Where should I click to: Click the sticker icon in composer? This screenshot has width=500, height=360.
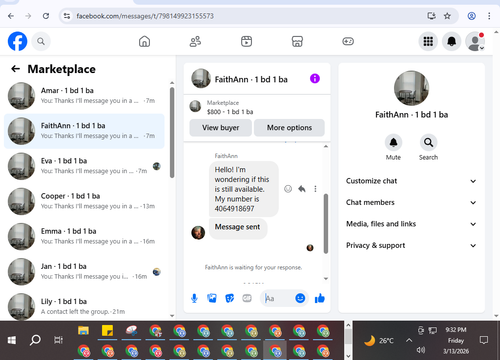tap(230, 298)
